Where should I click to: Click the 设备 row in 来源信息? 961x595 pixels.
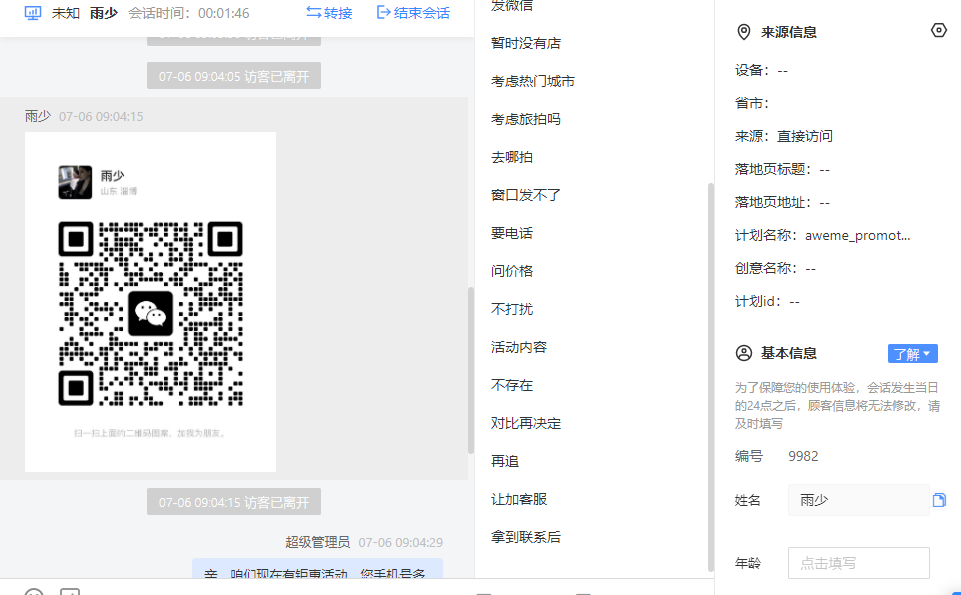762,70
